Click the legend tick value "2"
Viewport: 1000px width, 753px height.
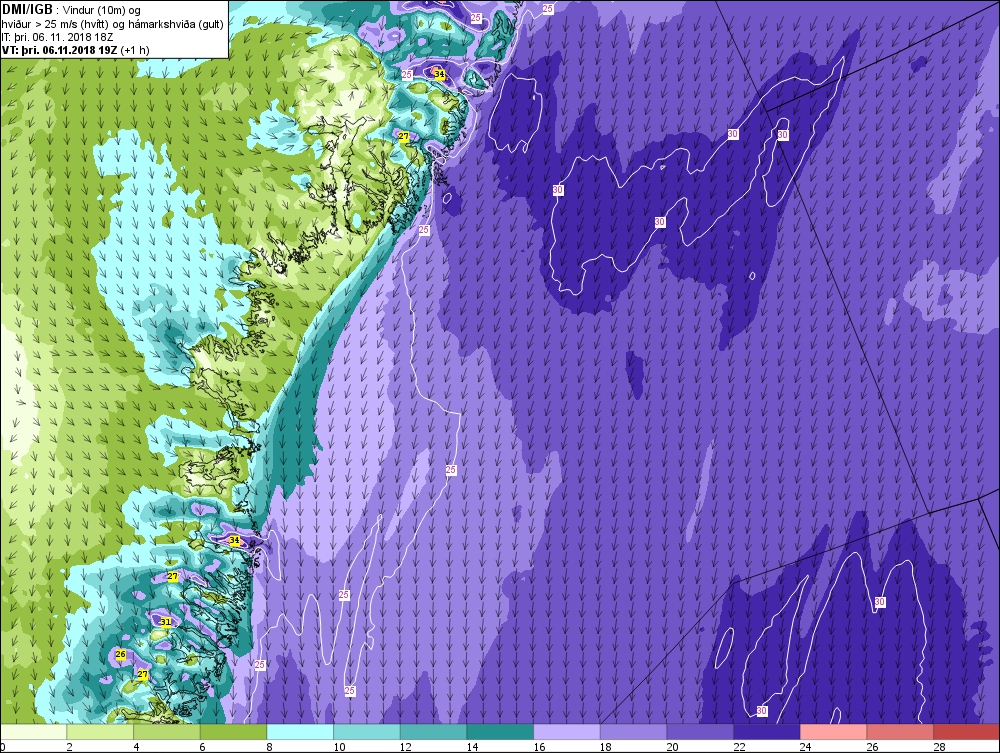click(69, 747)
